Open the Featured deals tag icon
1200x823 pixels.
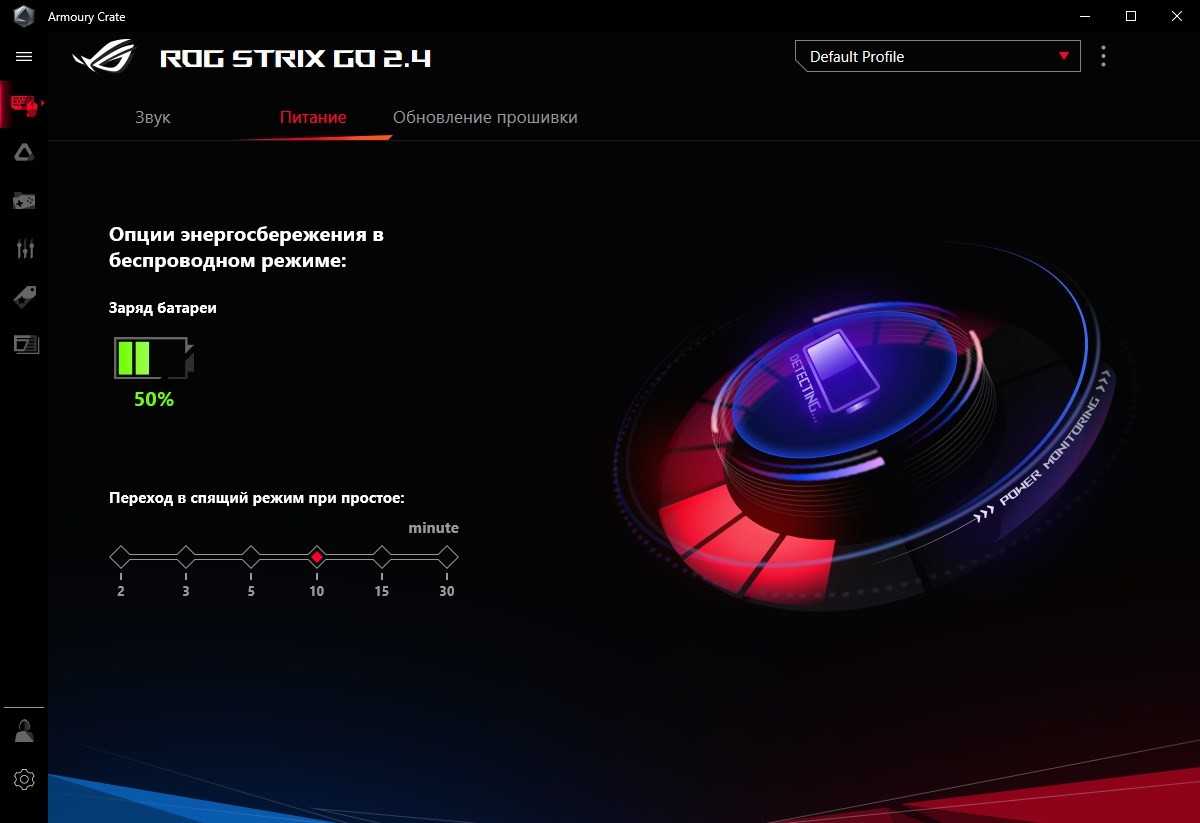(x=24, y=296)
